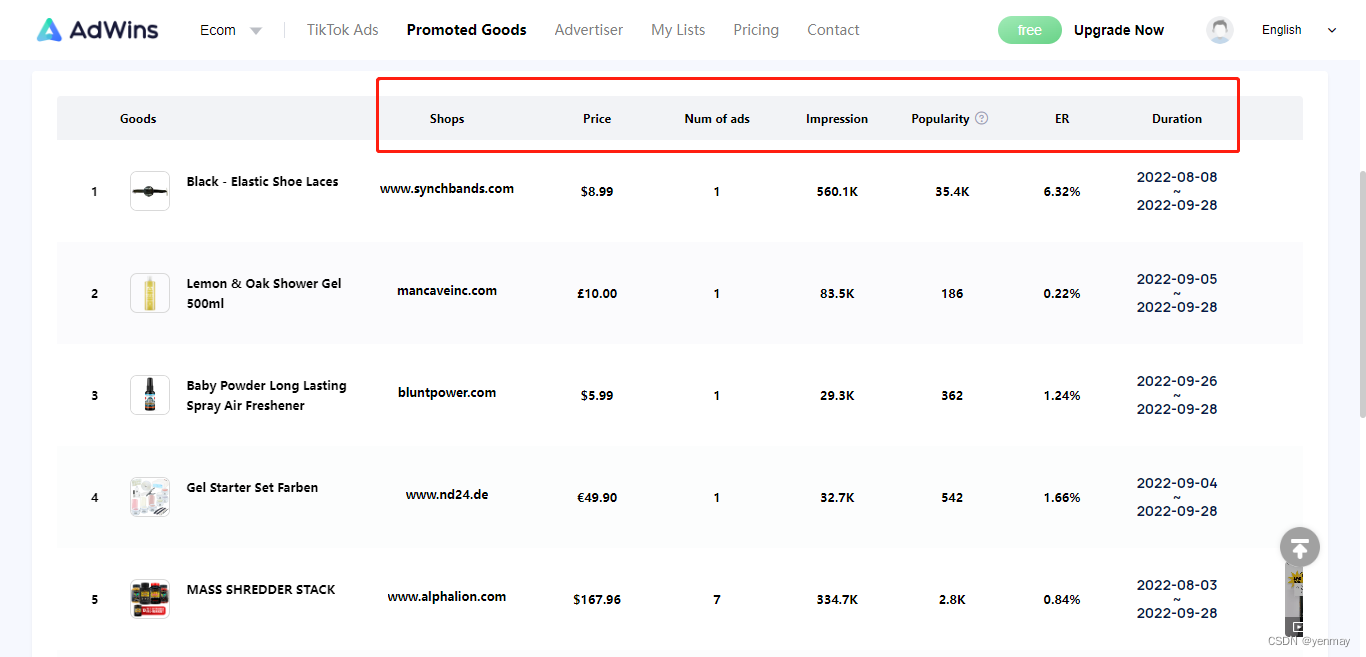The height and width of the screenshot is (657, 1366).
Task: Click the green free badge
Action: (x=1029, y=30)
